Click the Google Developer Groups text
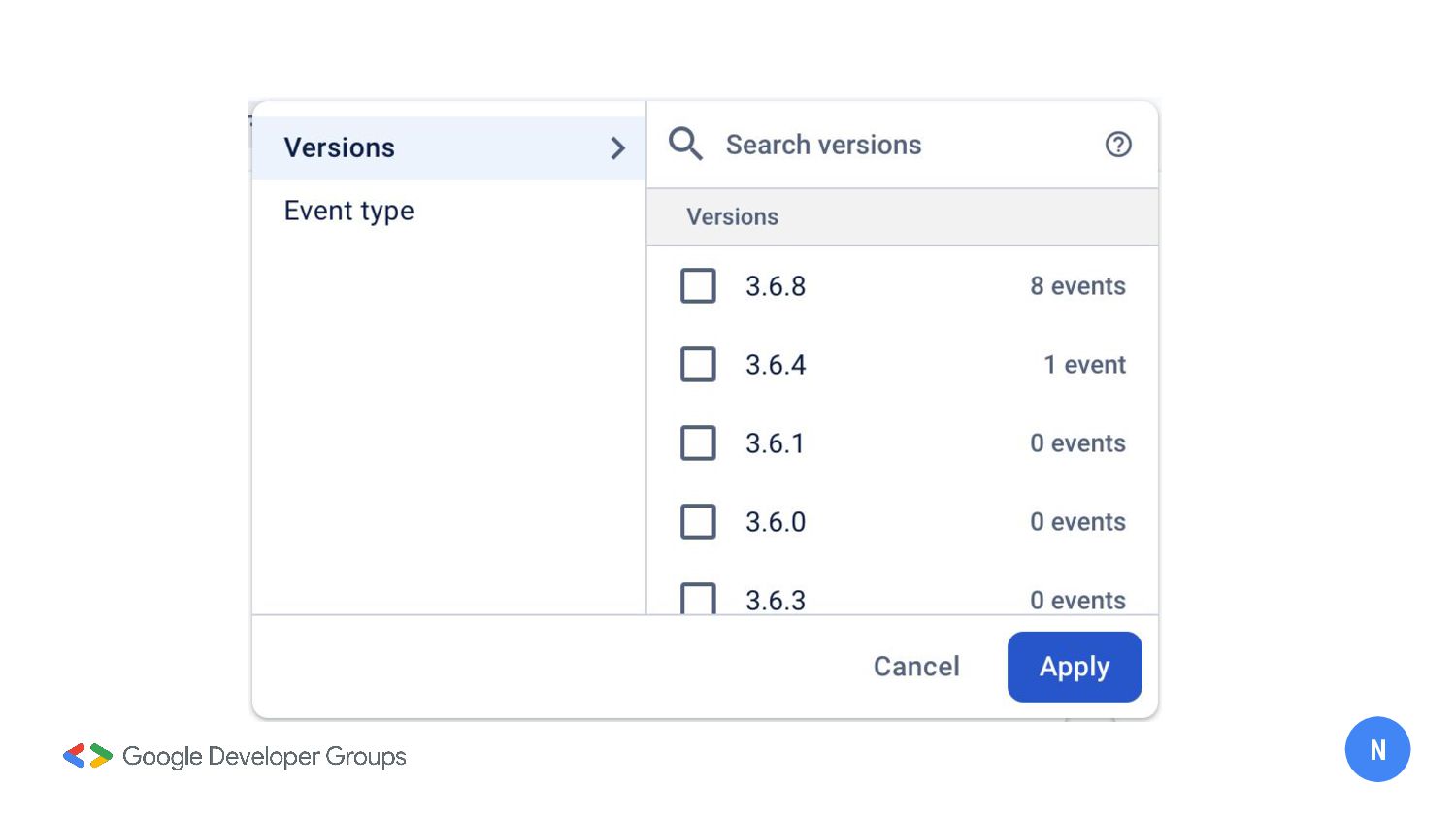 [x=264, y=756]
